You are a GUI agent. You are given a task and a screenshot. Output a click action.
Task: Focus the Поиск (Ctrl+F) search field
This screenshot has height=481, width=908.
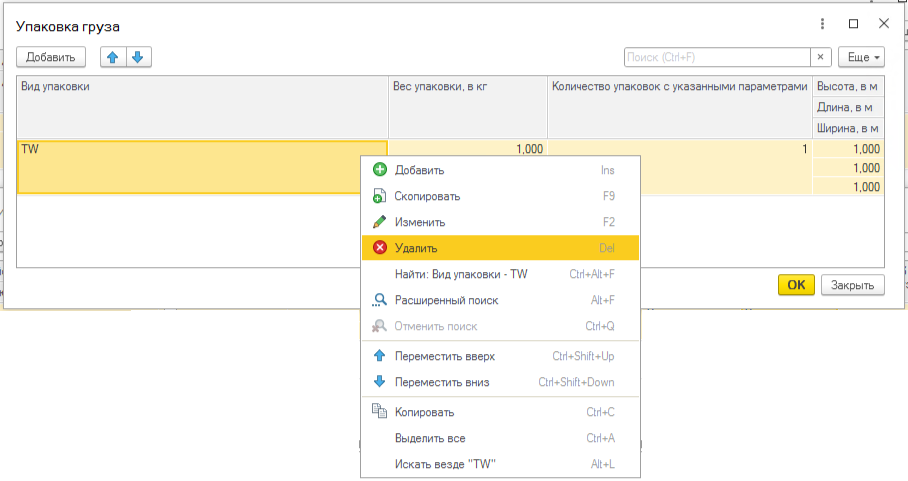click(717, 57)
